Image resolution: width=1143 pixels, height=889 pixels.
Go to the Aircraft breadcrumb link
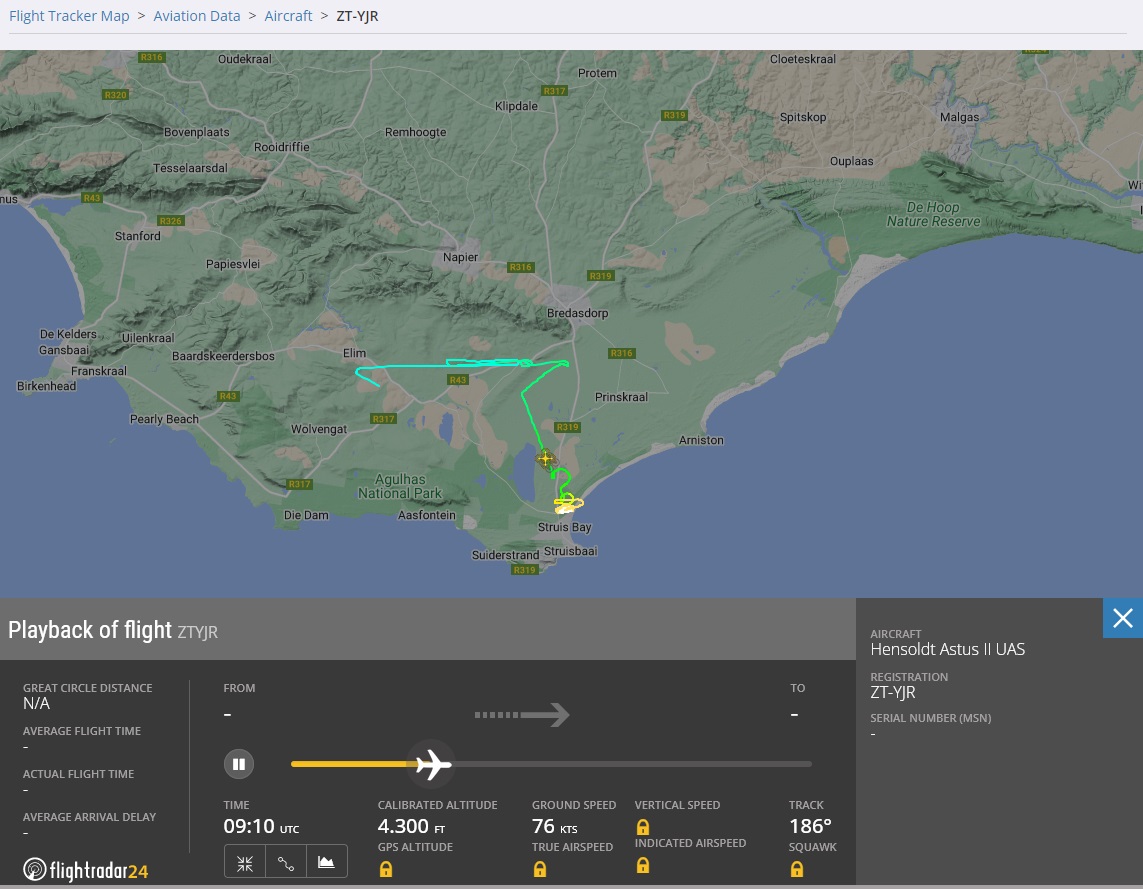pyautogui.click(x=288, y=16)
